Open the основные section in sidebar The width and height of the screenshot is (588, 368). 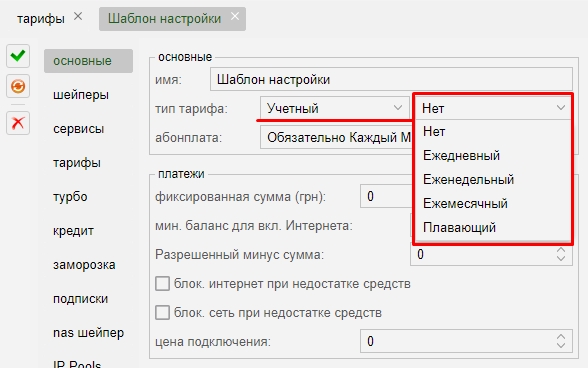click(88, 61)
